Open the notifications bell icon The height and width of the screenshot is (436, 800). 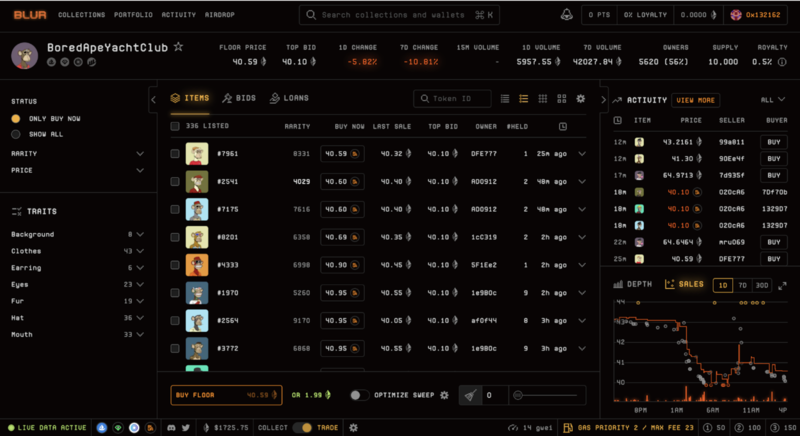[567, 15]
